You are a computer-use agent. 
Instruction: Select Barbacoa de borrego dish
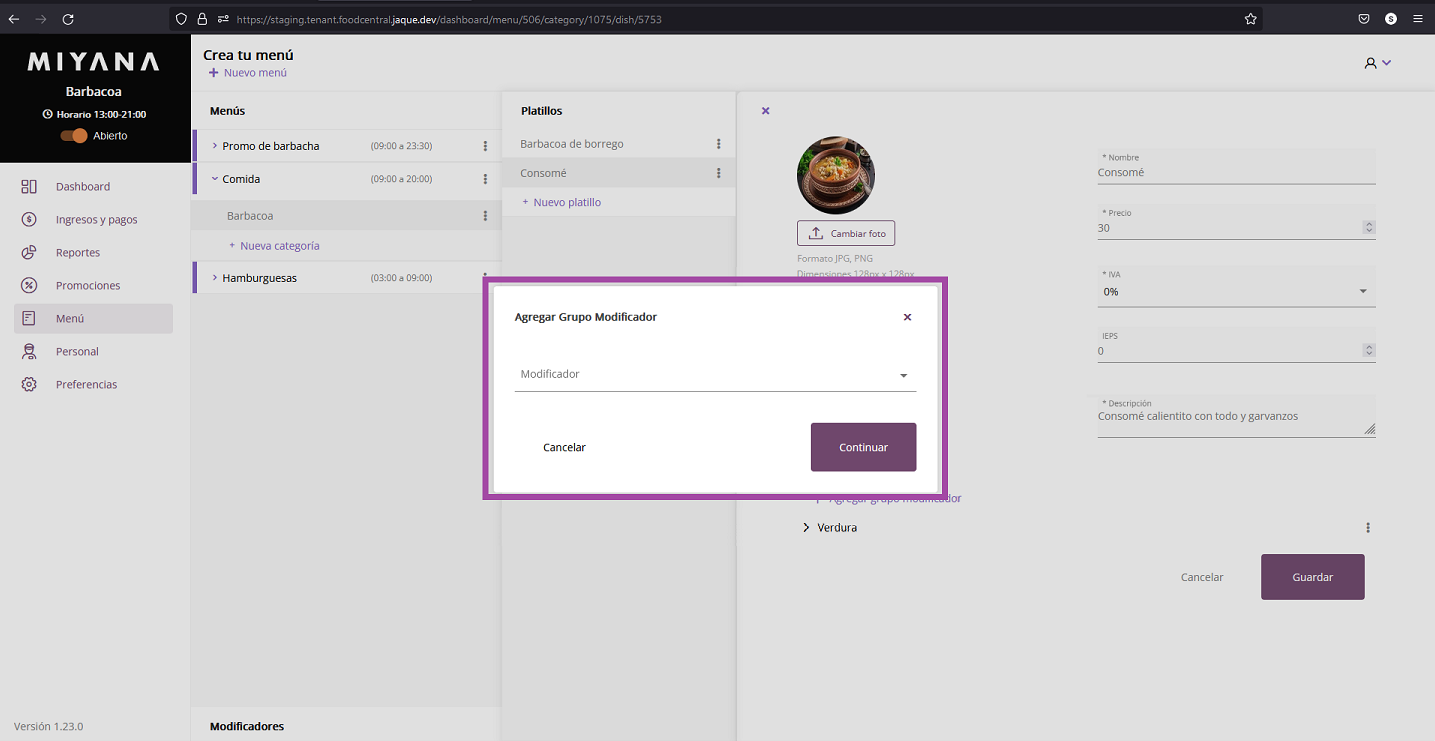572,144
